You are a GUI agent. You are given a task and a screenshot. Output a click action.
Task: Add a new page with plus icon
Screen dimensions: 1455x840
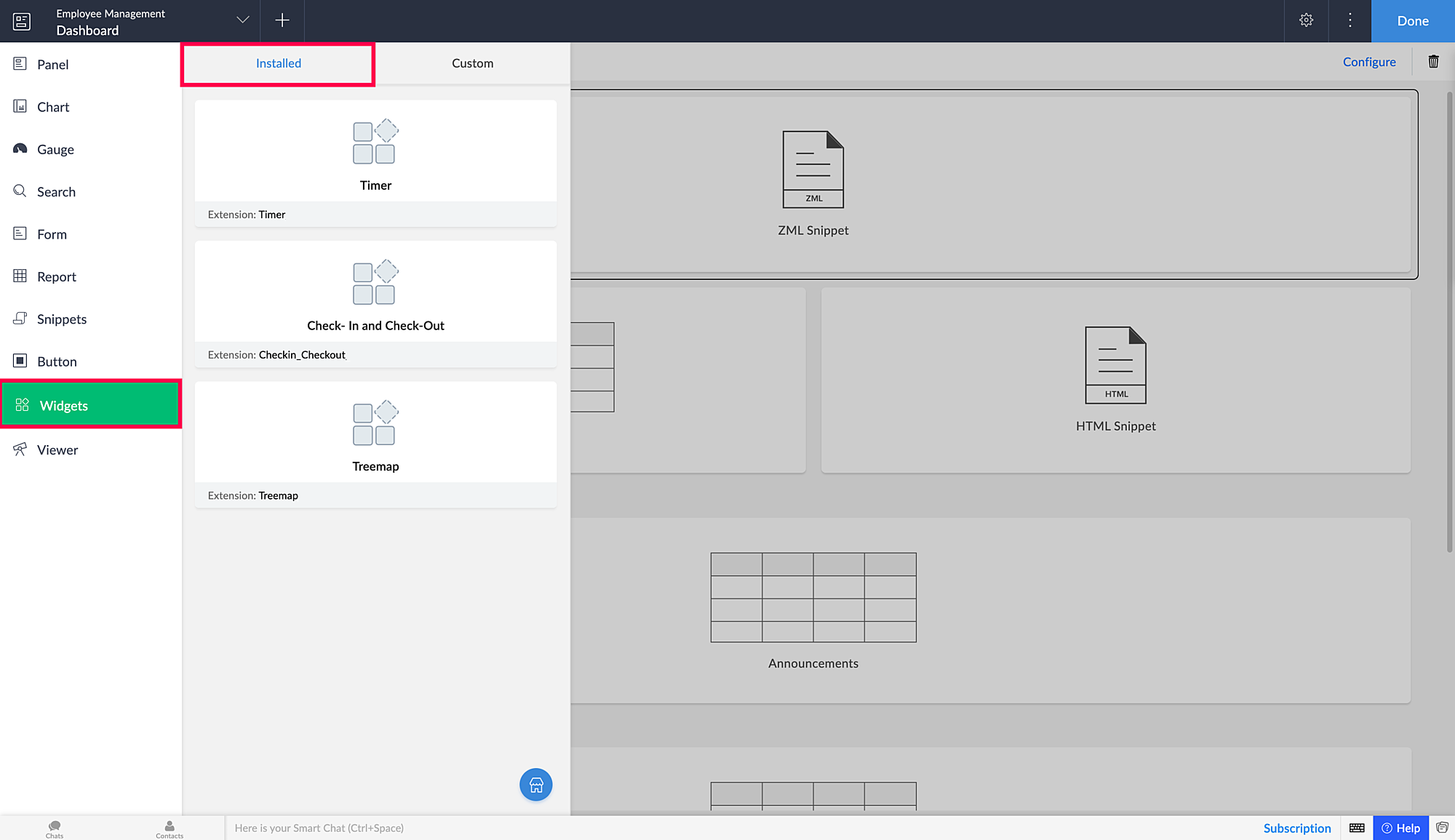coord(282,20)
